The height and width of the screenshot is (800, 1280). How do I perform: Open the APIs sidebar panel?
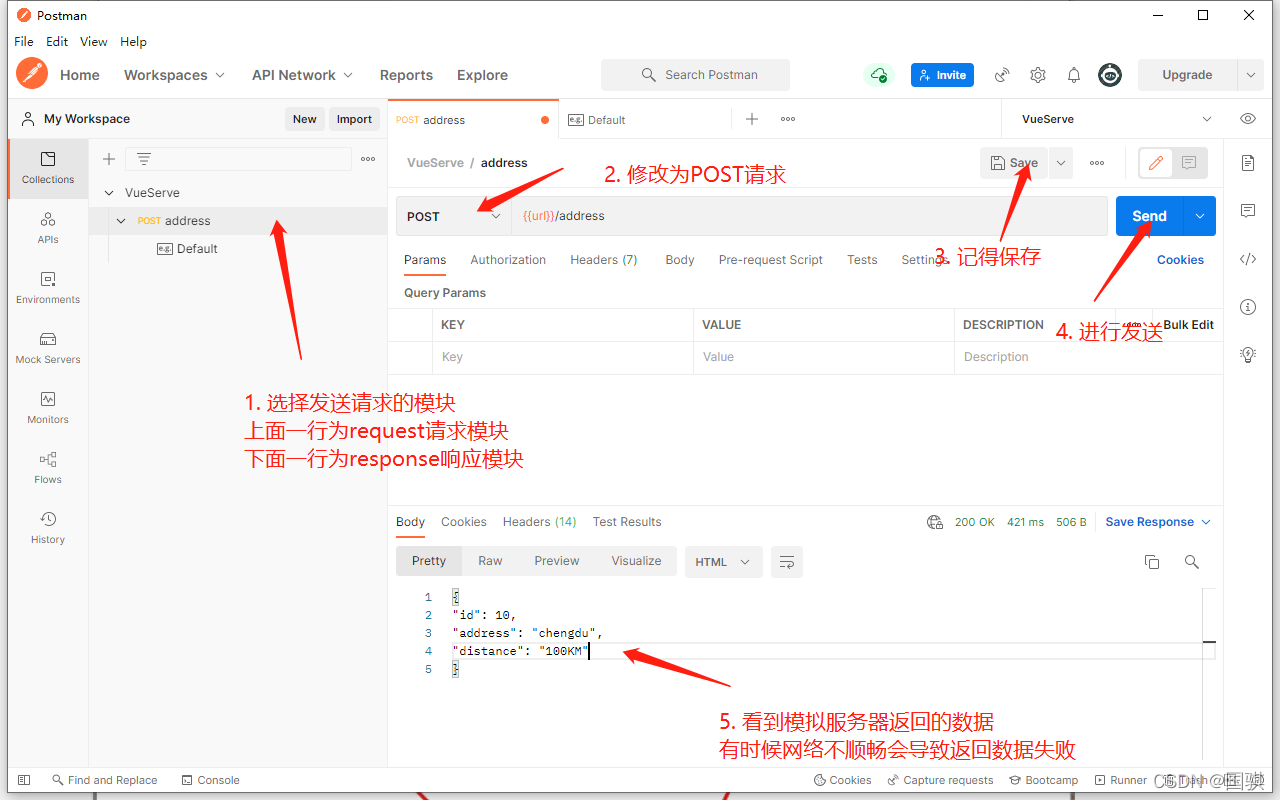tap(48, 228)
